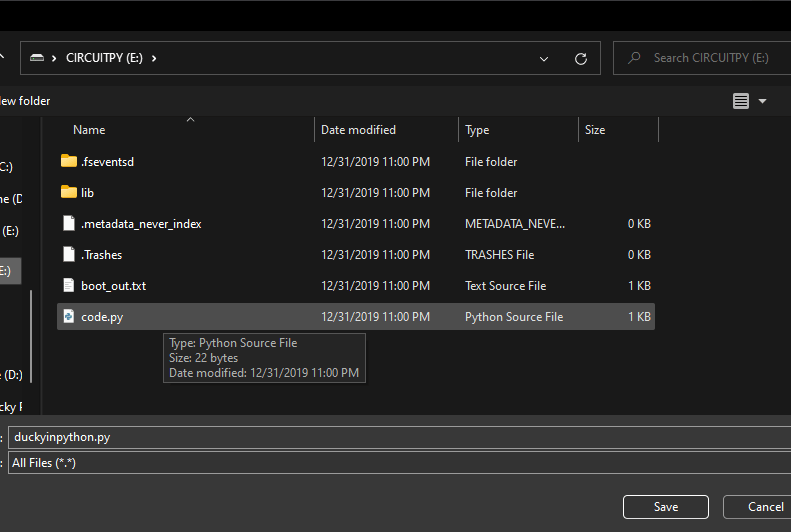Sort files by Name column

click(x=89, y=130)
